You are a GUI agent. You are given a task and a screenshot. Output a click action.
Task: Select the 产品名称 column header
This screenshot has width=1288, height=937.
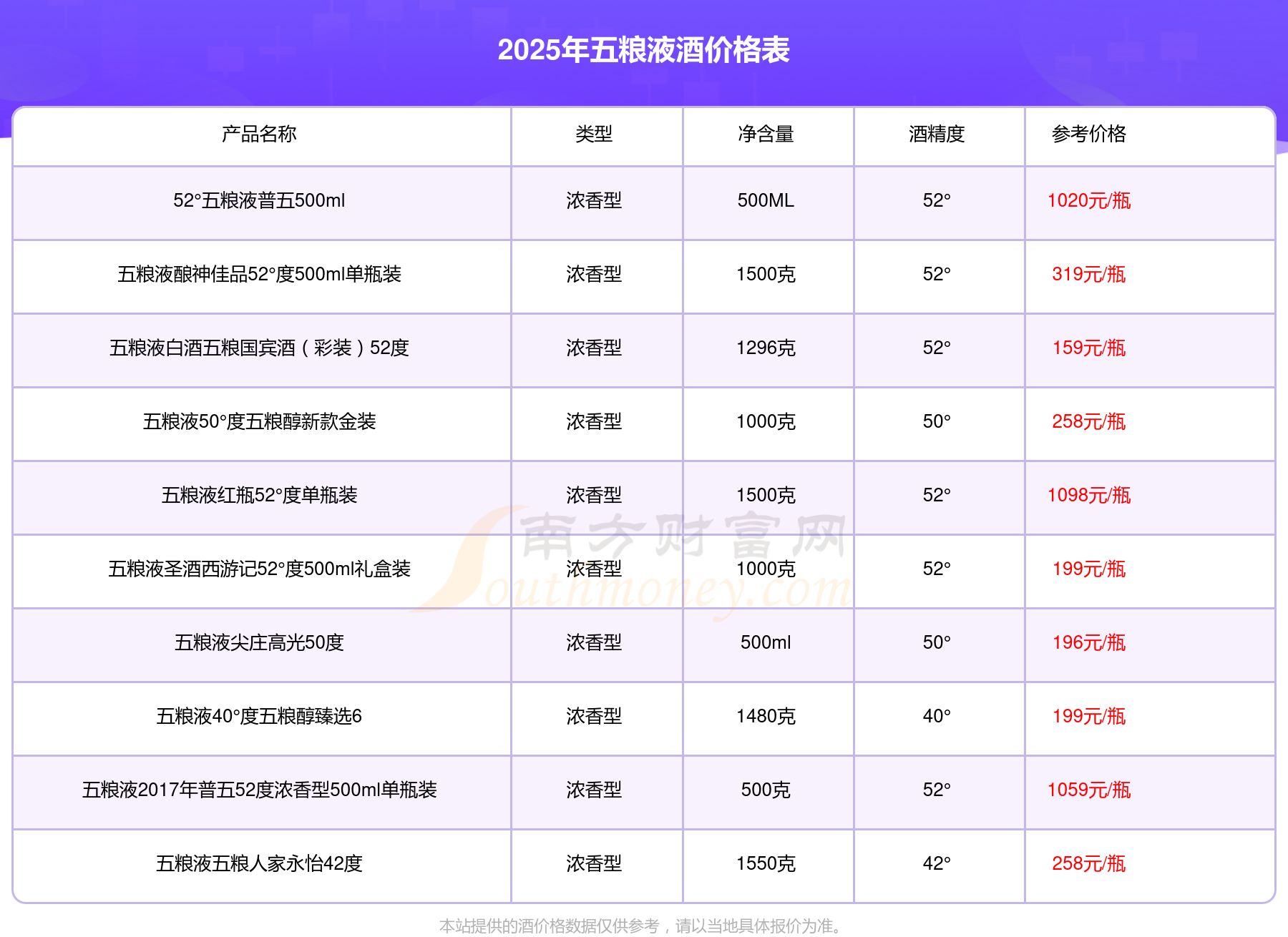259,134
